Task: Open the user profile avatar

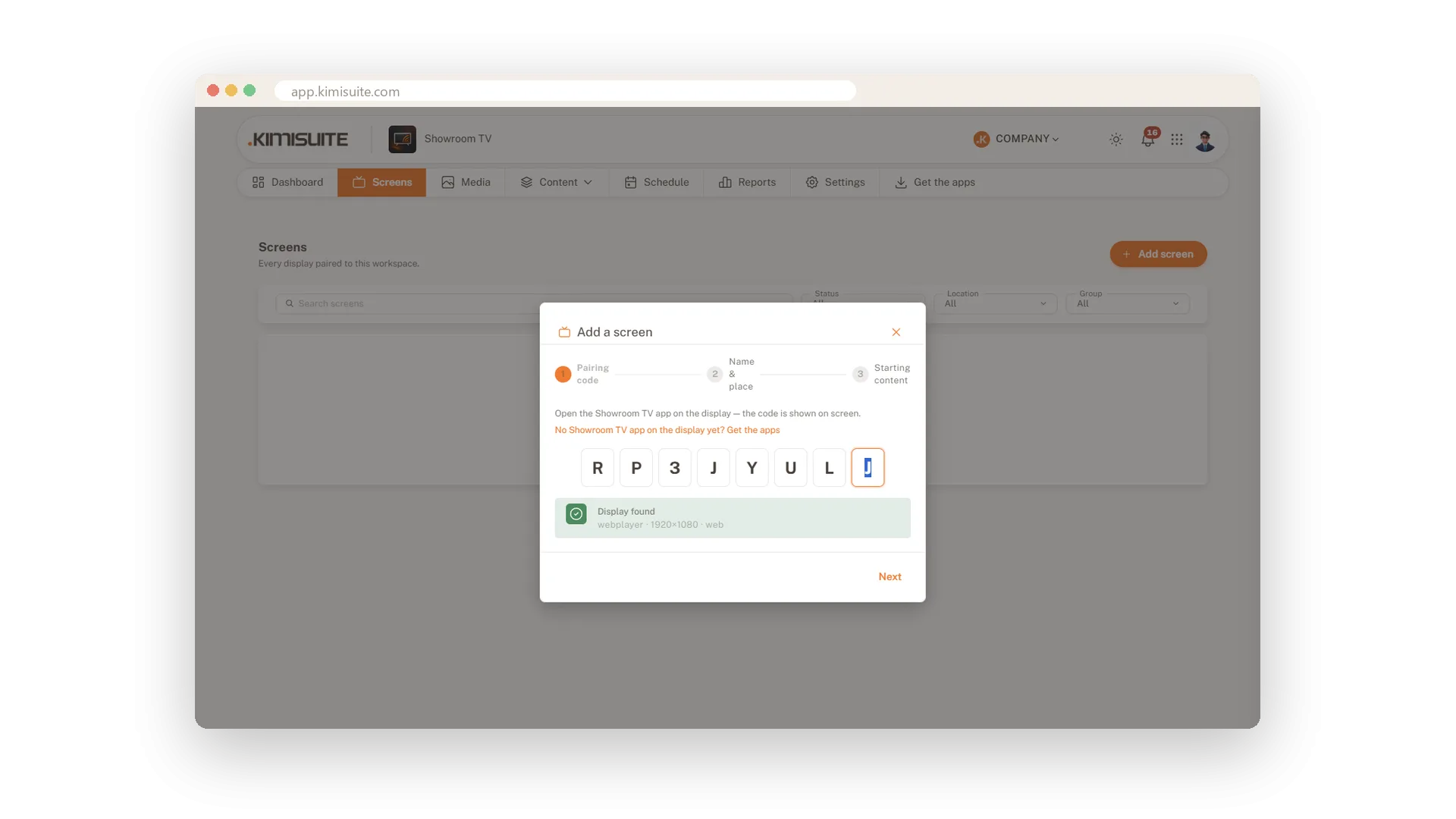Action: click(1205, 140)
